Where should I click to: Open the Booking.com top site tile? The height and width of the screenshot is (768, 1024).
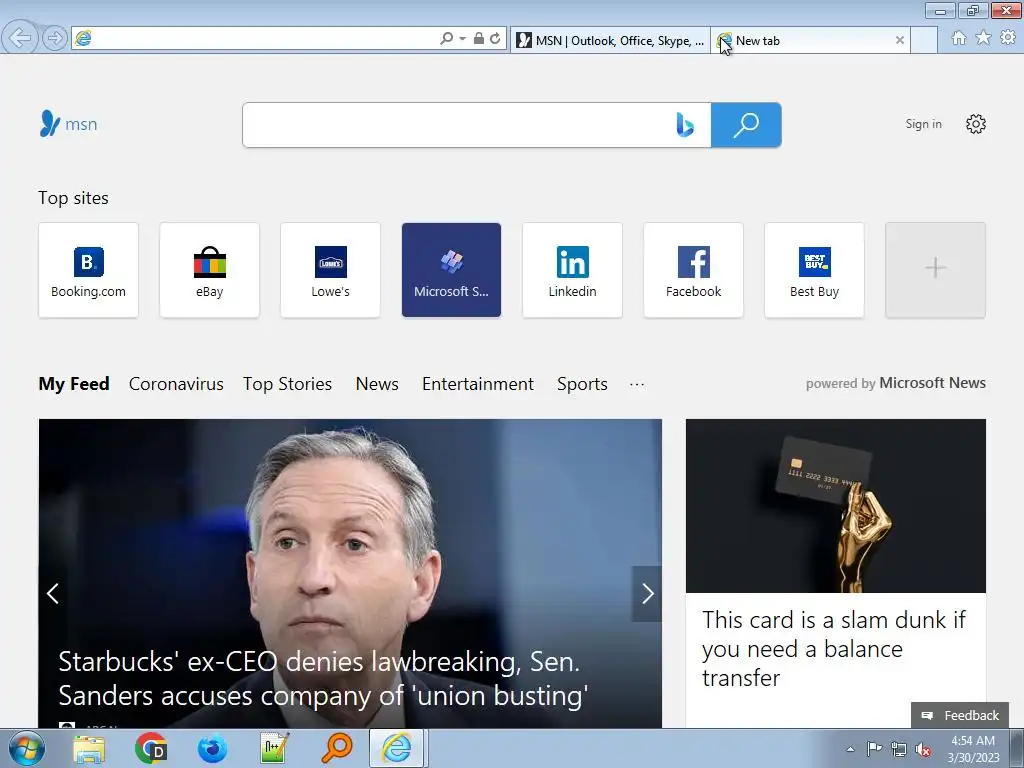coord(88,270)
